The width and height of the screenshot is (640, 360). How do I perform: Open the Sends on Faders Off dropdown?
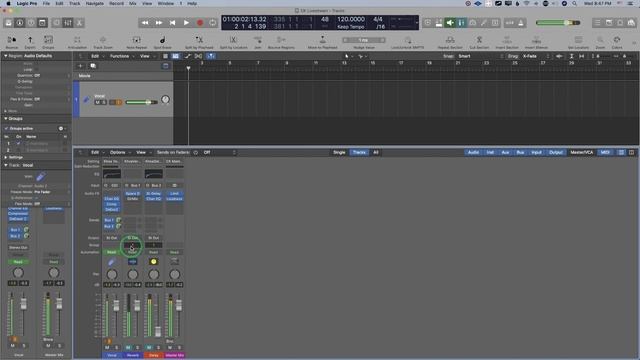point(219,152)
